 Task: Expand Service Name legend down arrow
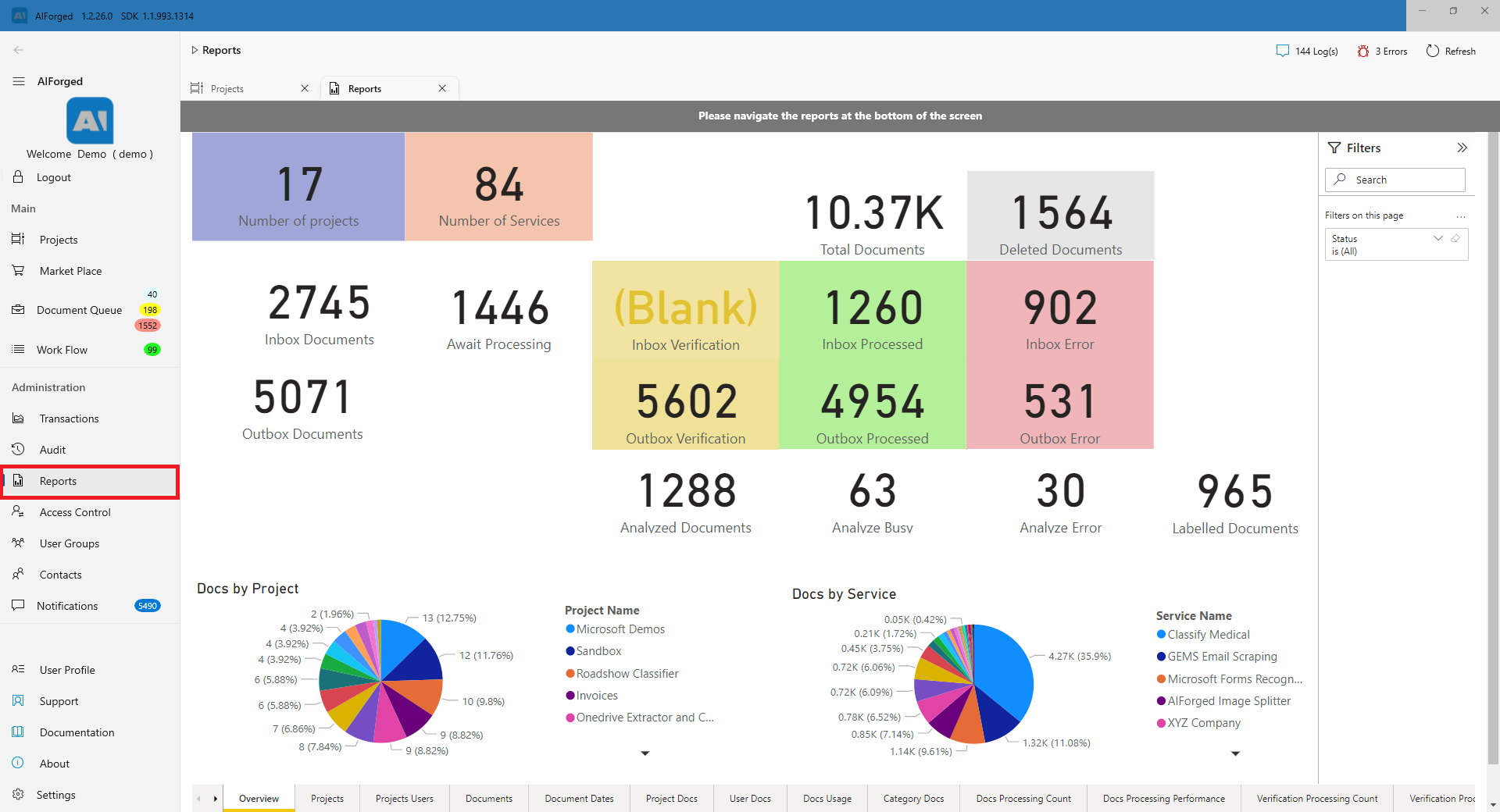point(1236,753)
